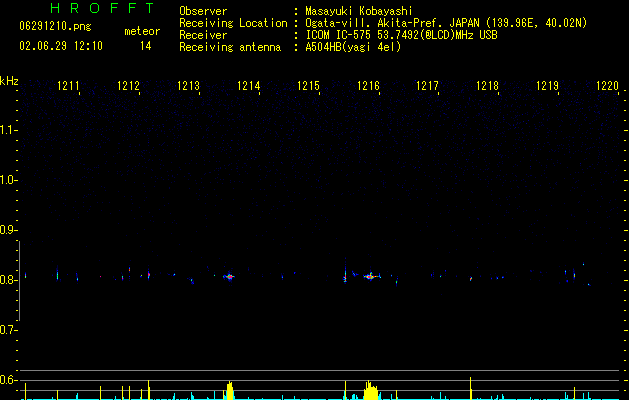This screenshot has height=400, width=629.
Task: Click the 1217 time axis label
Action: (x=428, y=86)
